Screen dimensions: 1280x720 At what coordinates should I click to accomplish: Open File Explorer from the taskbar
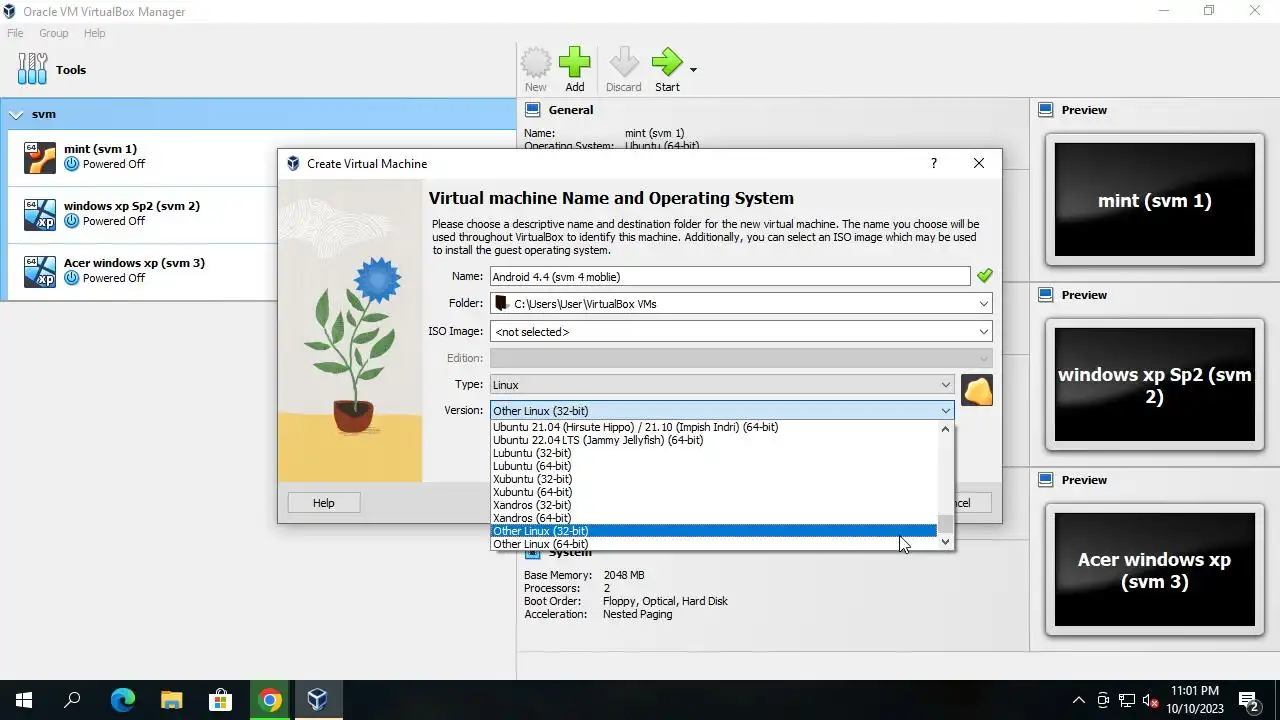tap(171, 700)
